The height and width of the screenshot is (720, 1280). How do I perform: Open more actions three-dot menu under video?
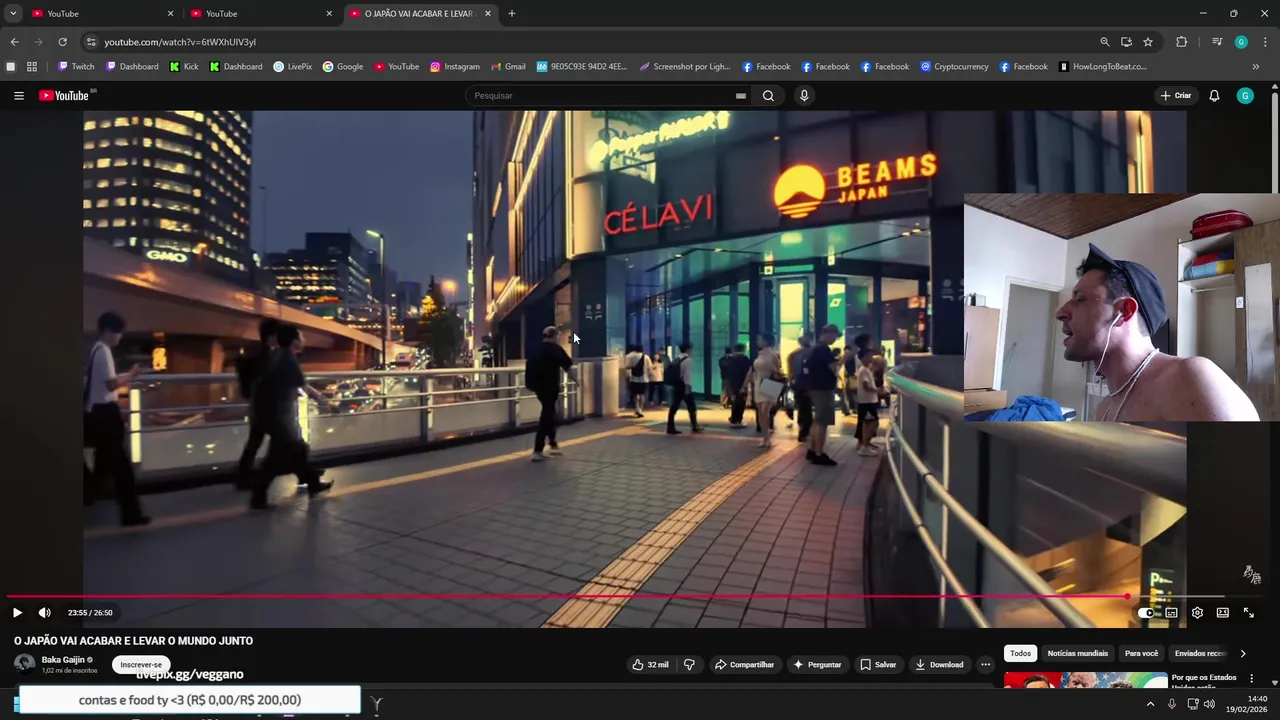click(x=985, y=665)
